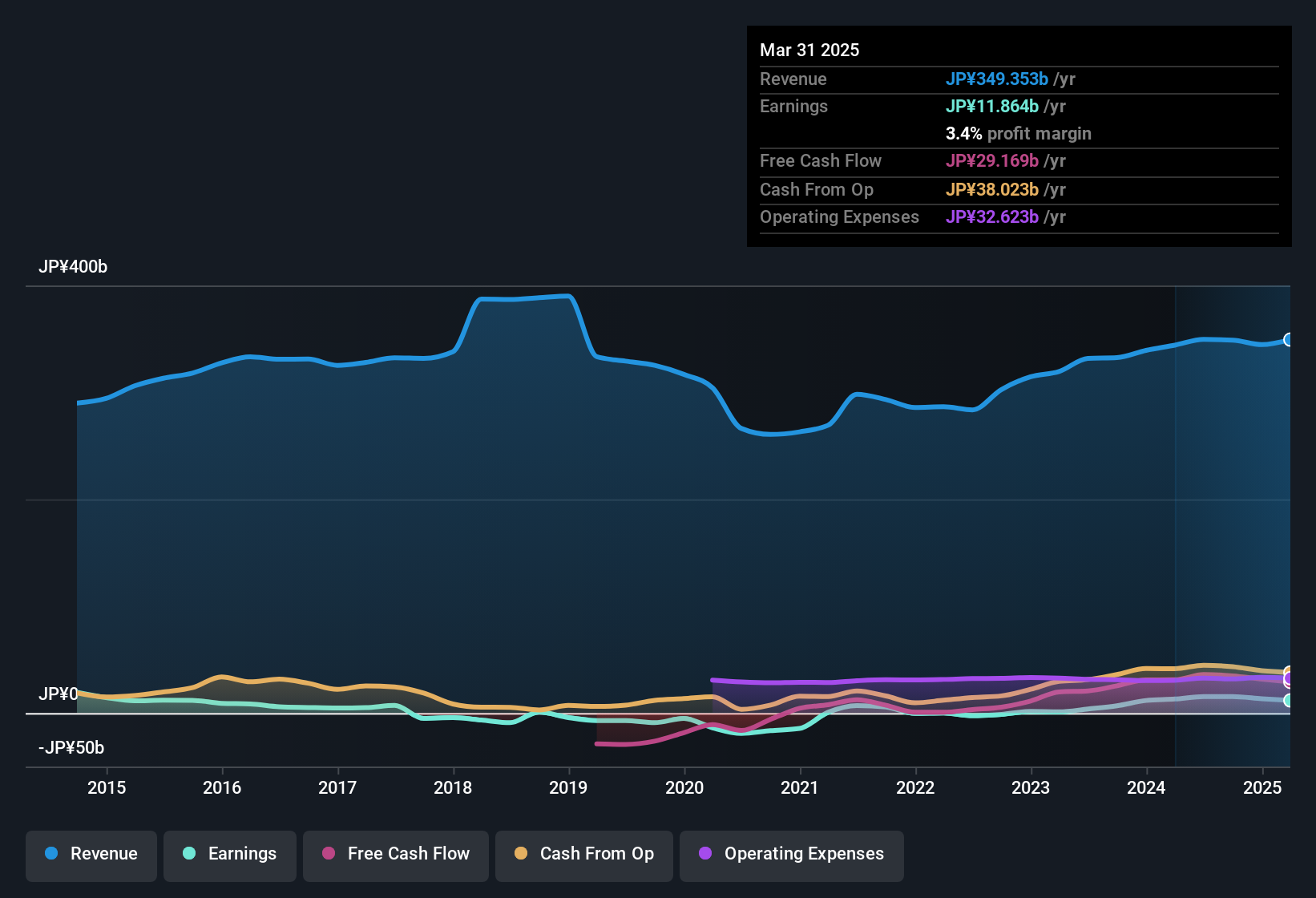1316x898 pixels.
Task: Toggle the Earnings legend button
Action: pos(230,856)
